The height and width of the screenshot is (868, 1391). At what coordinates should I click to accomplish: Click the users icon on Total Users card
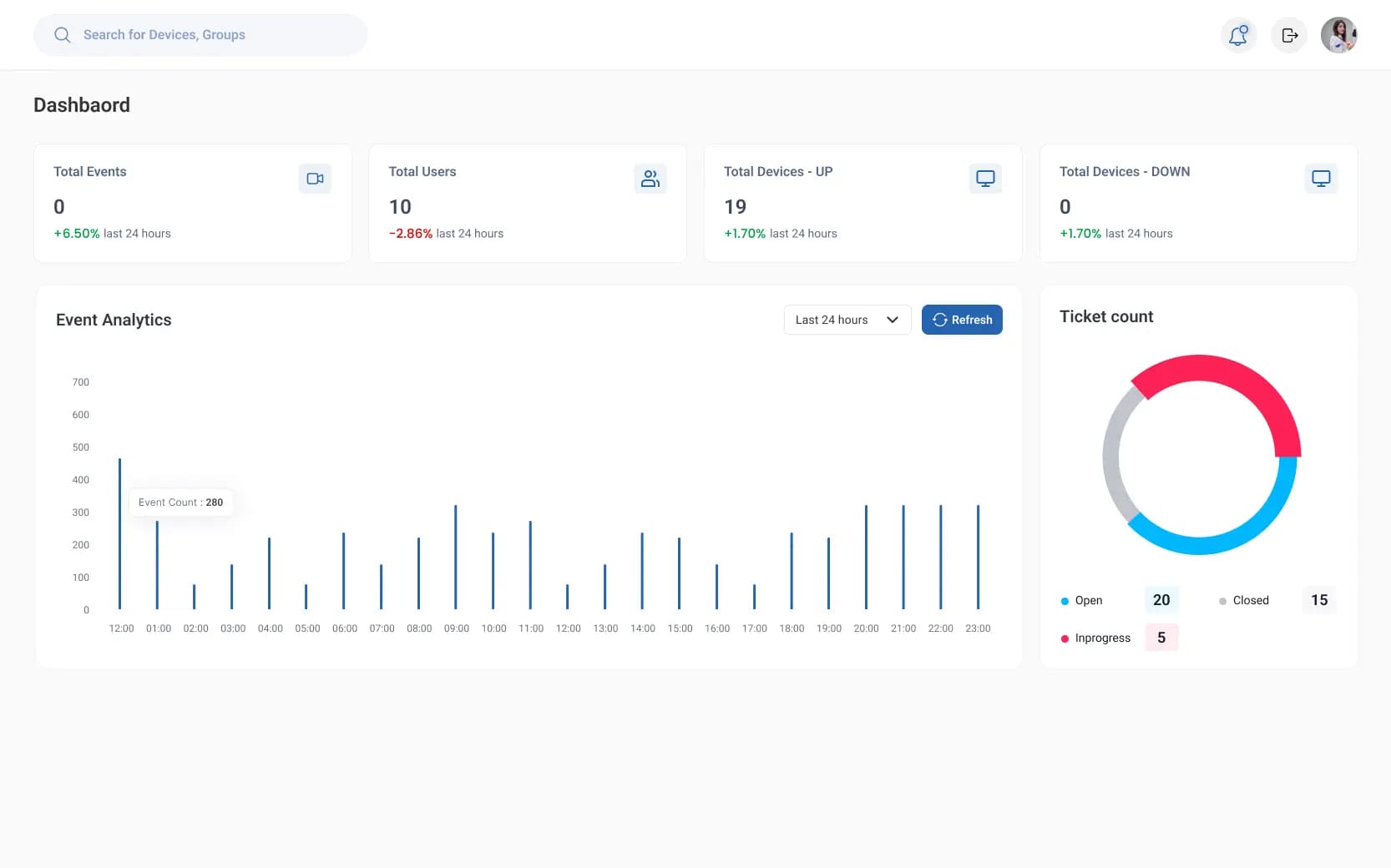pos(650,178)
